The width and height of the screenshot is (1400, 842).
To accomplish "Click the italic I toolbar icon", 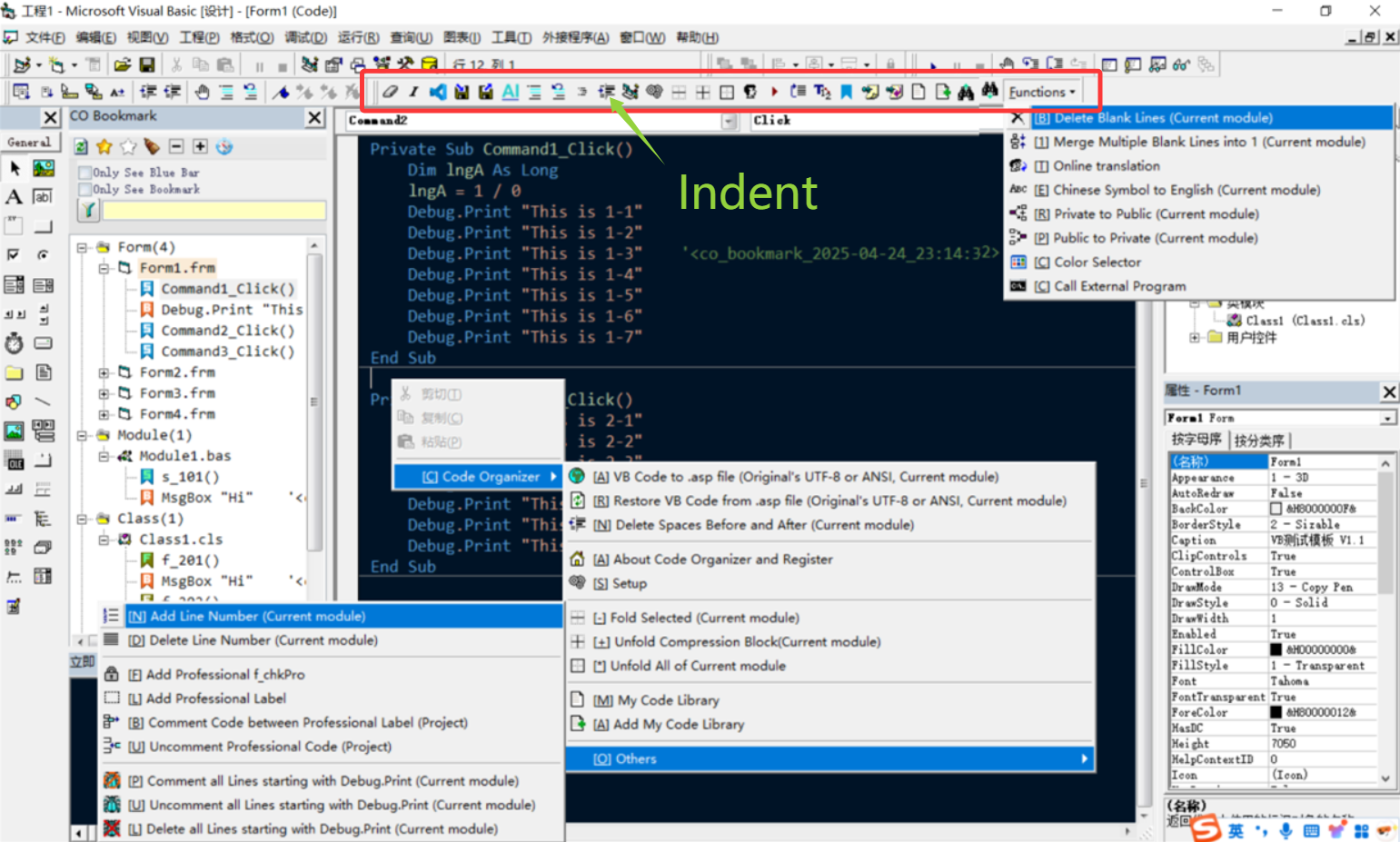I will pos(413,92).
